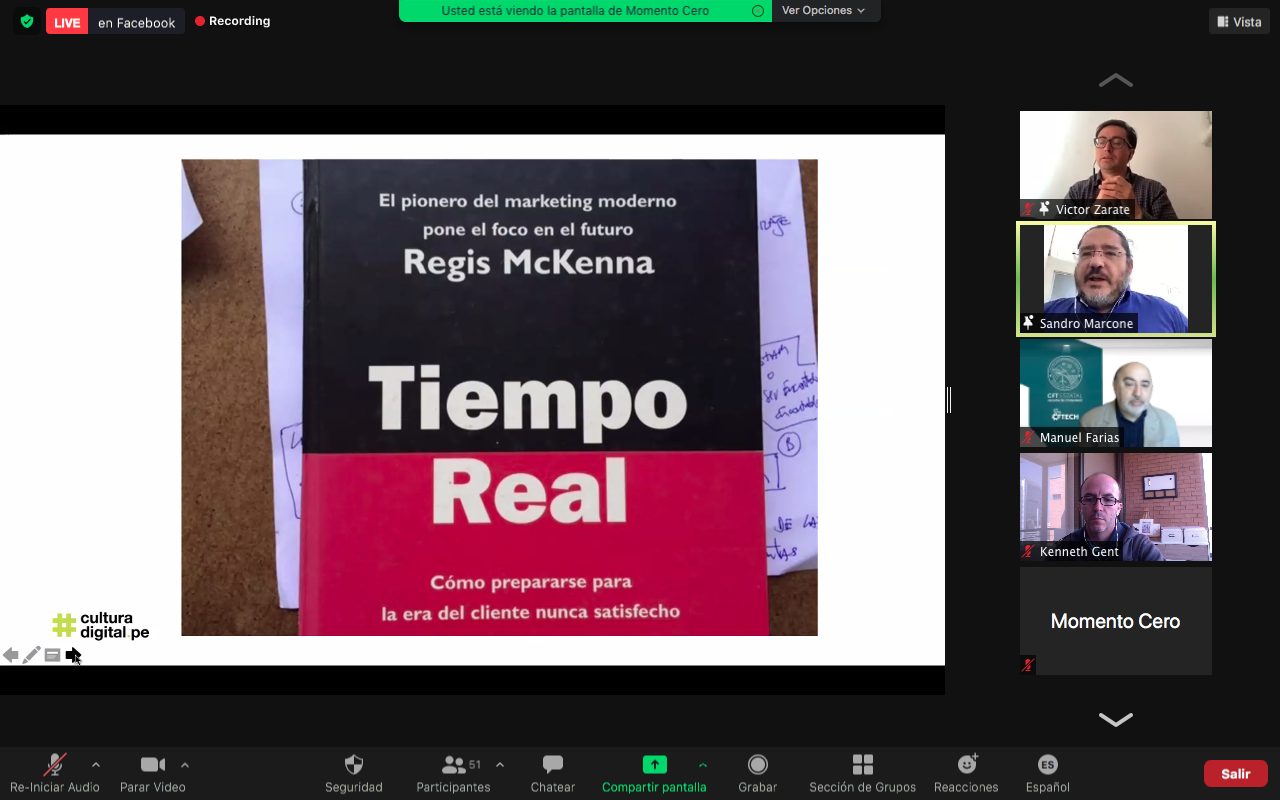Select the Español interpretation language button

pos(1047,766)
